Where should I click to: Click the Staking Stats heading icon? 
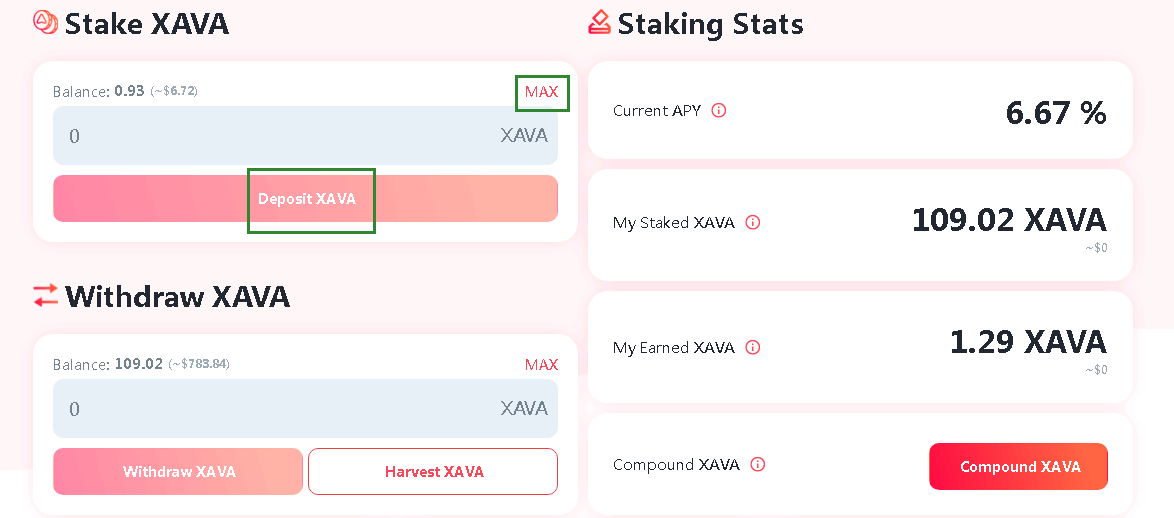[x=600, y=23]
